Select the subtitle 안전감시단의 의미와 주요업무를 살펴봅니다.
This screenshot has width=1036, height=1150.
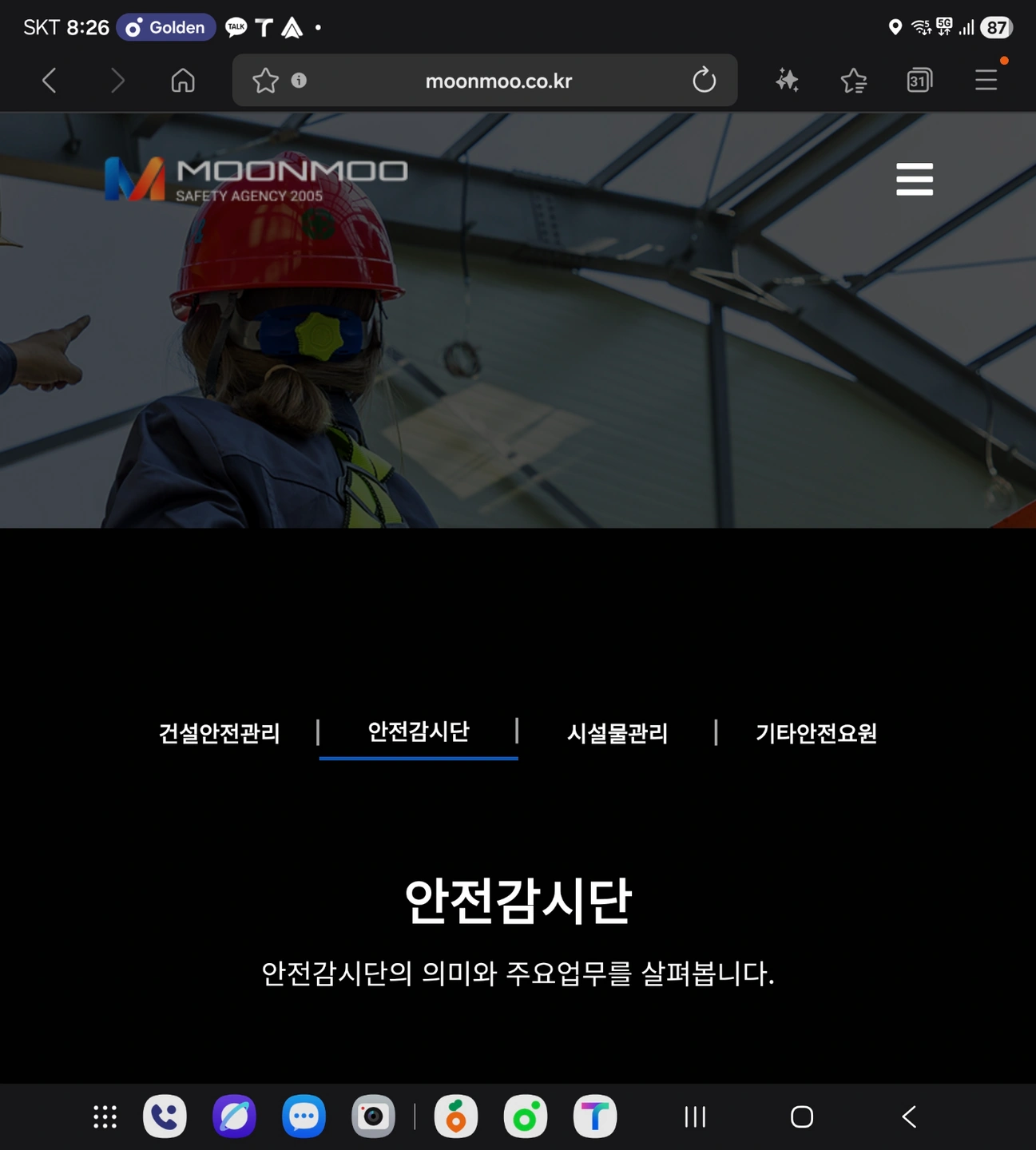click(x=518, y=974)
